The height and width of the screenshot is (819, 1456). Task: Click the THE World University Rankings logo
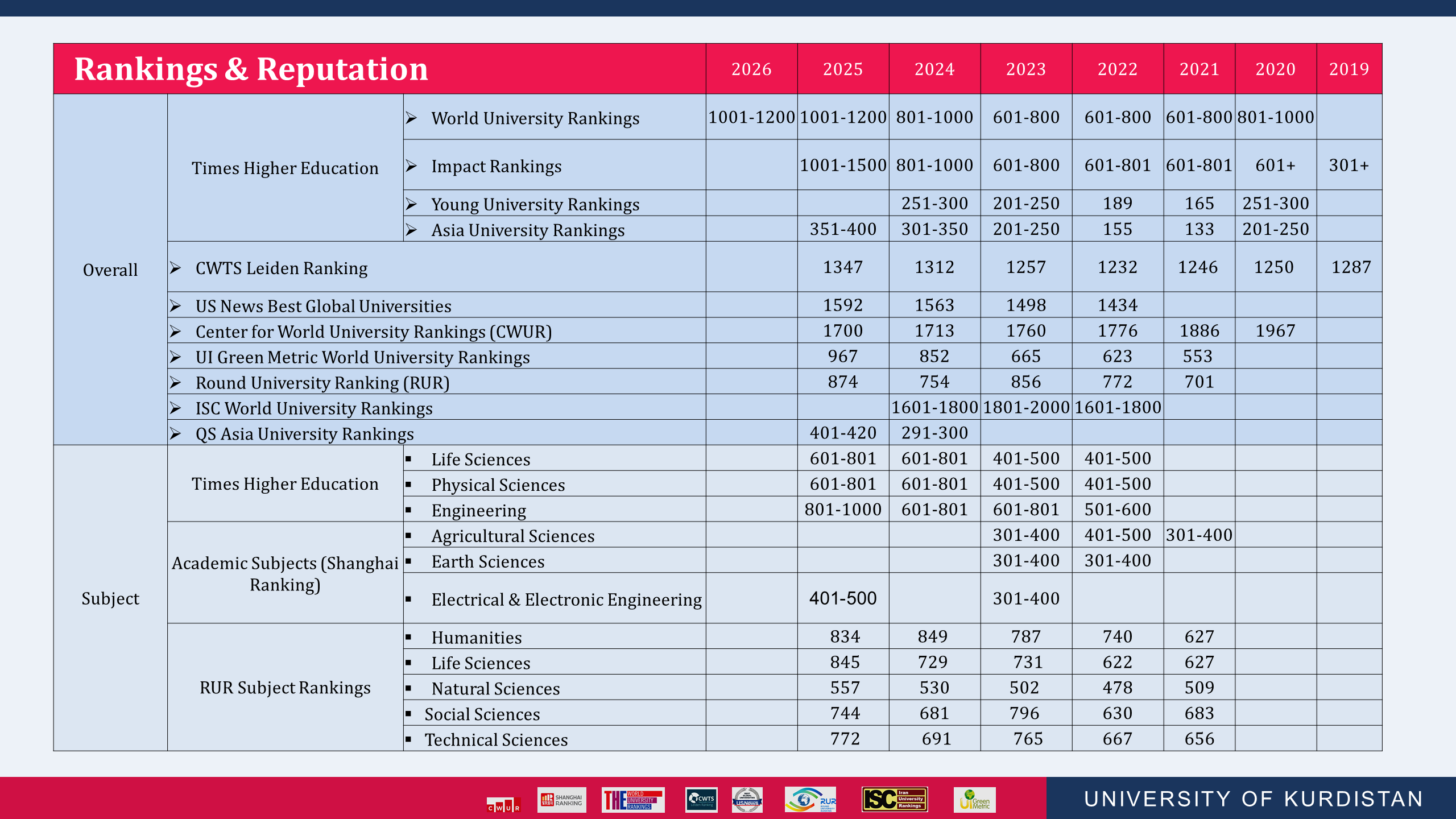point(633,800)
